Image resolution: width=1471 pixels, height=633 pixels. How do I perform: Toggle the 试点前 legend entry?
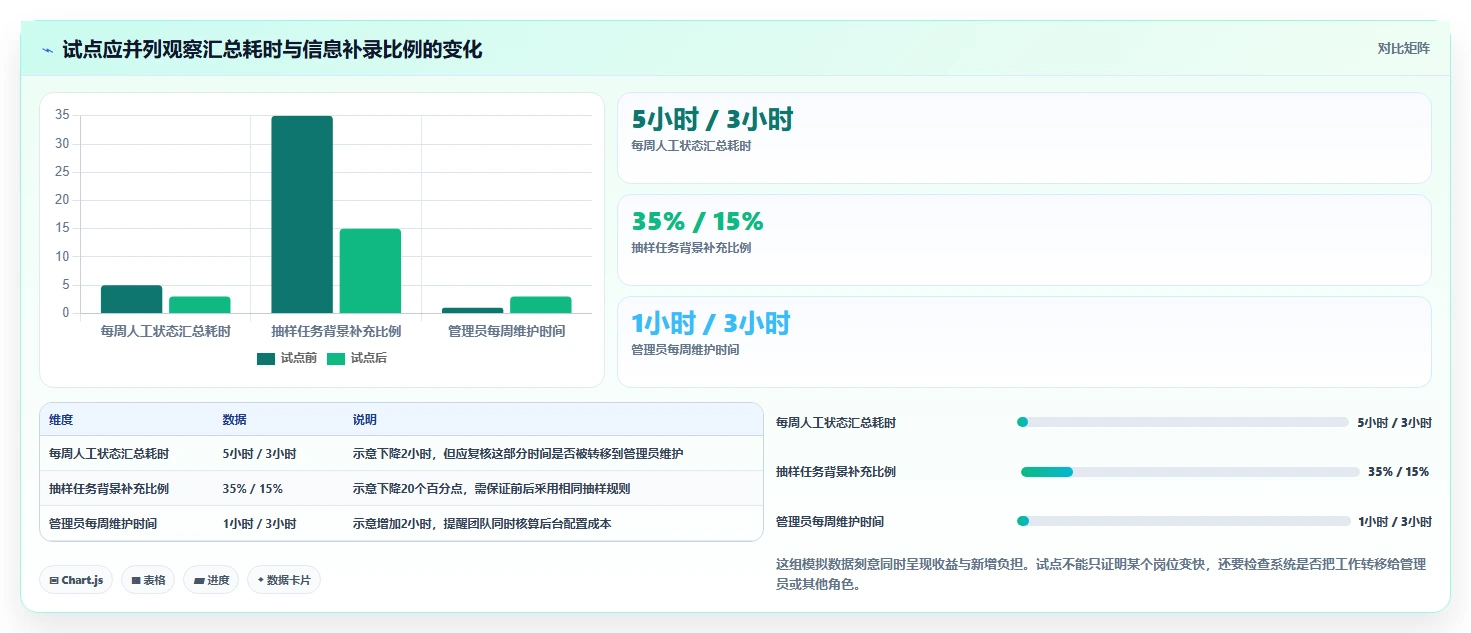(x=287, y=358)
